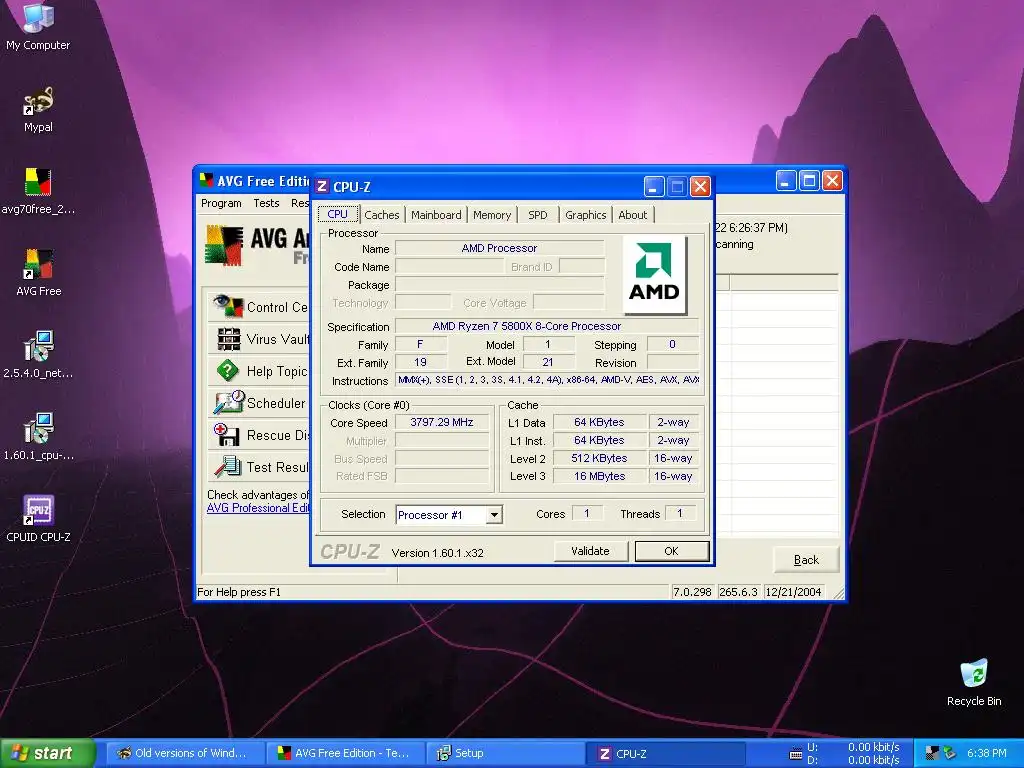The width and height of the screenshot is (1024, 768).
Task: Switch to the Caches tab
Action: point(381,215)
